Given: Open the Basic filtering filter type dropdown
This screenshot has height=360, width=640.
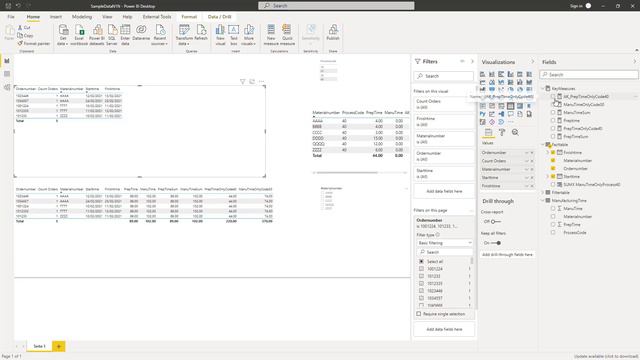Looking at the screenshot, I should [444, 243].
